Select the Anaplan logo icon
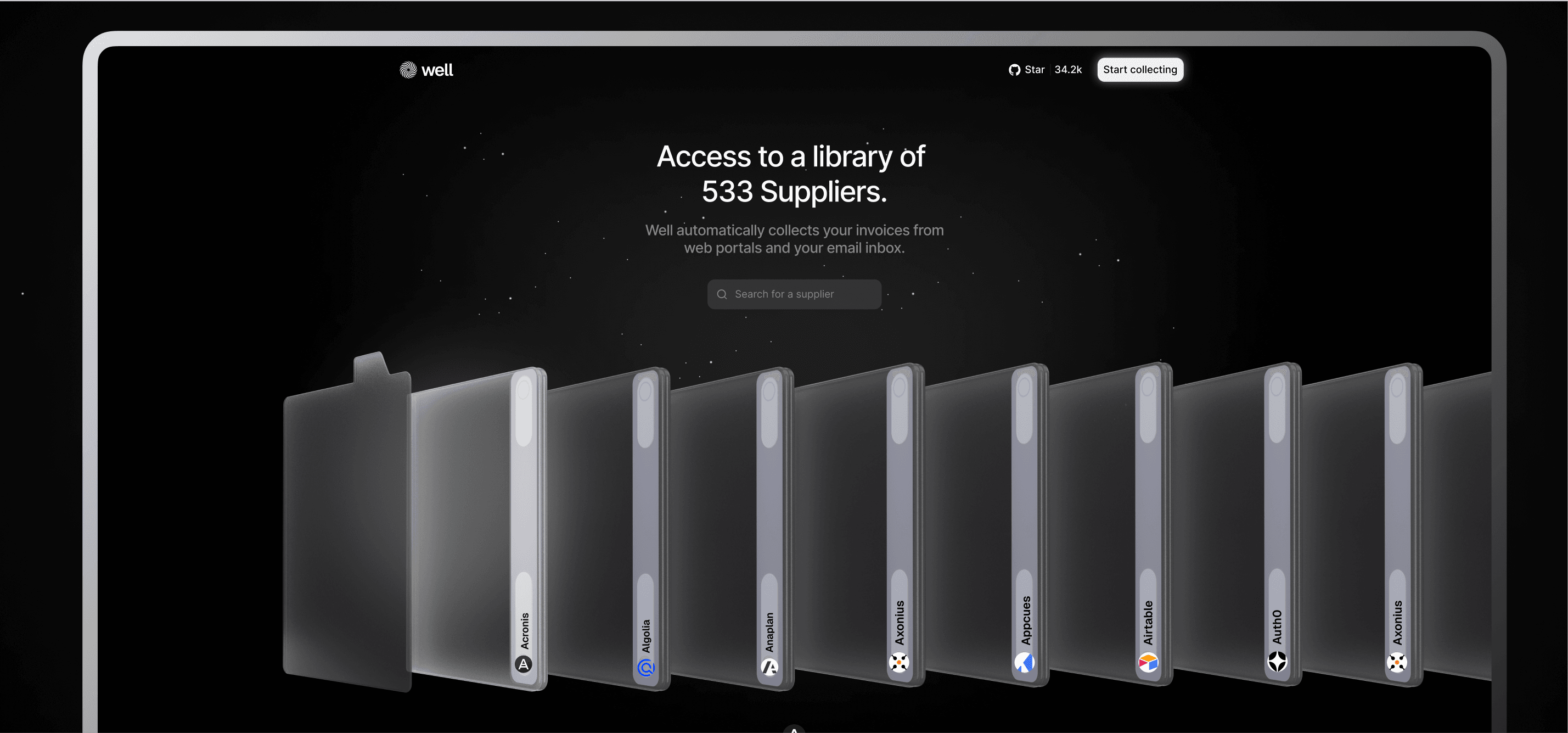This screenshot has height=733, width=1568. [x=770, y=667]
